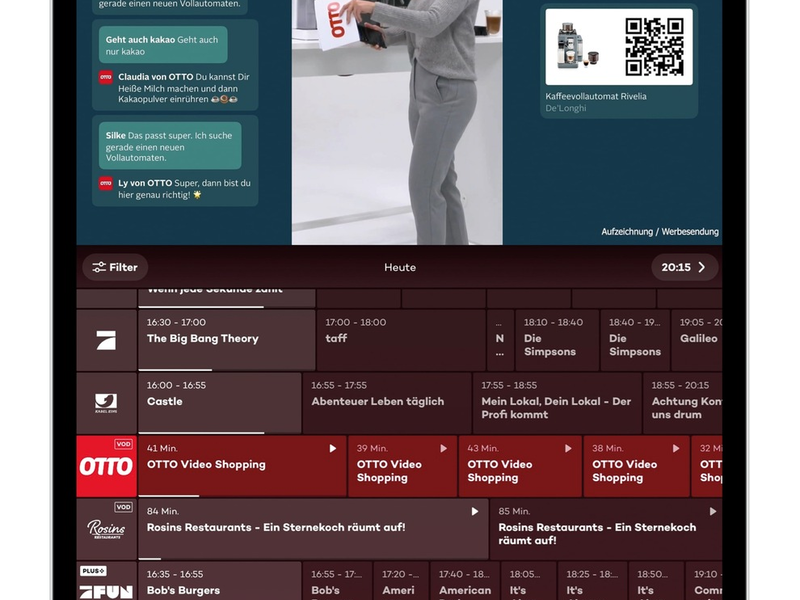Expand the 20:15 time selector chevron
The height and width of the screenshot is (600, 800).
coord(703,267)
